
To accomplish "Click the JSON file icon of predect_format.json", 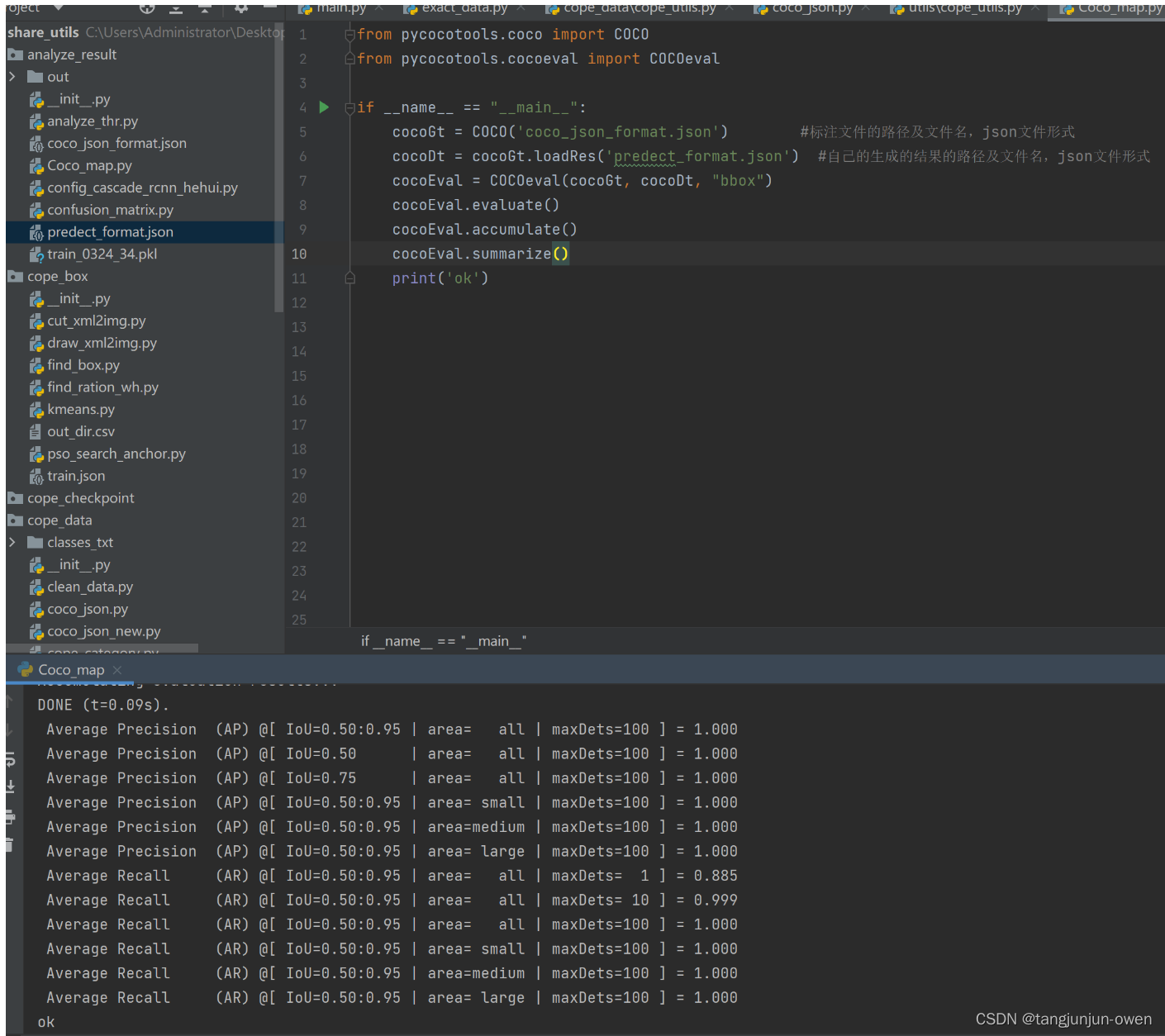I will (x=36, y=232).
